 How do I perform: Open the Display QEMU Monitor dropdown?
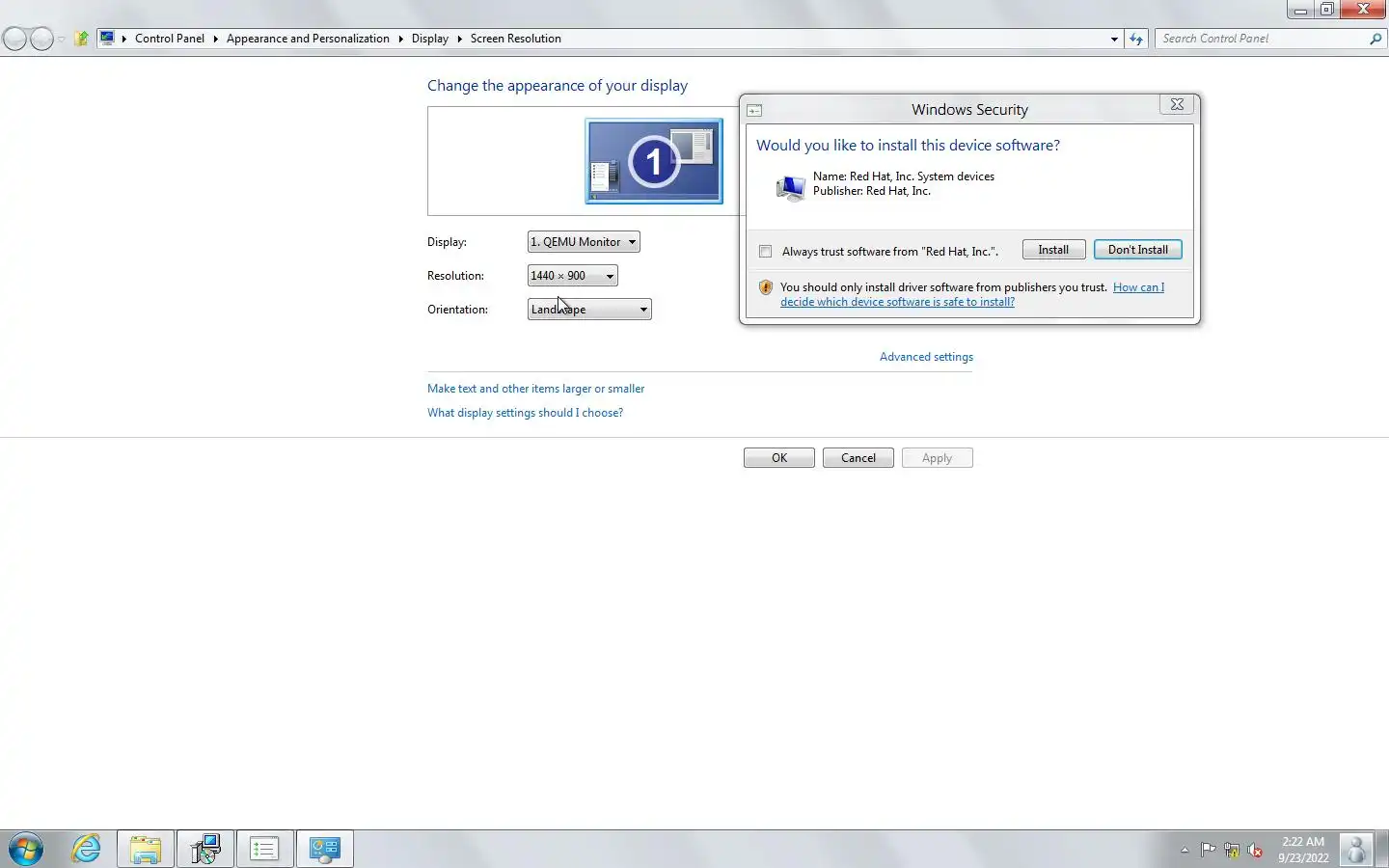(584, 242)
